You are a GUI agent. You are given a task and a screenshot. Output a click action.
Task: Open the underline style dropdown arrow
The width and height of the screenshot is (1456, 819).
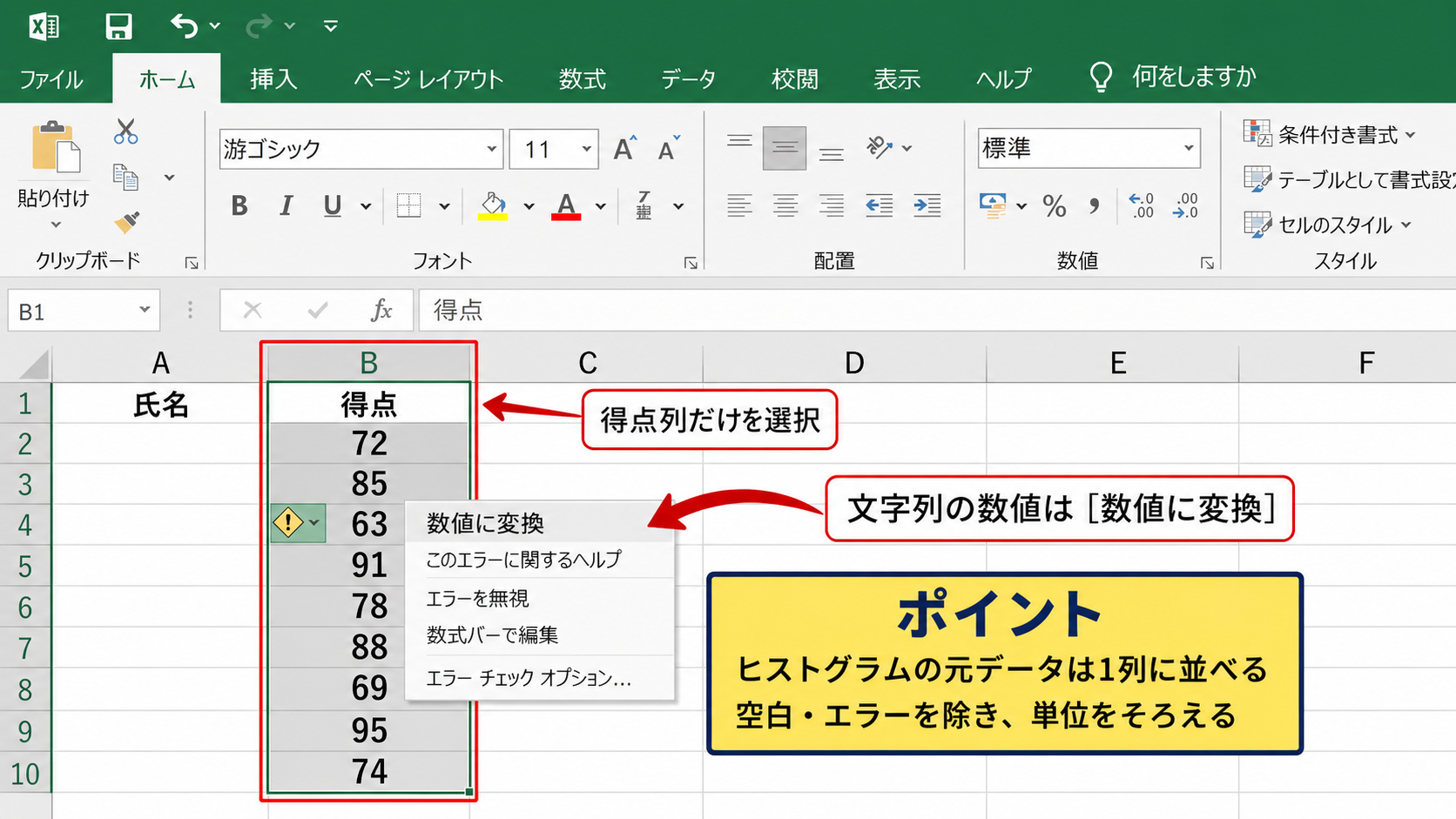[x=366, y=206]
